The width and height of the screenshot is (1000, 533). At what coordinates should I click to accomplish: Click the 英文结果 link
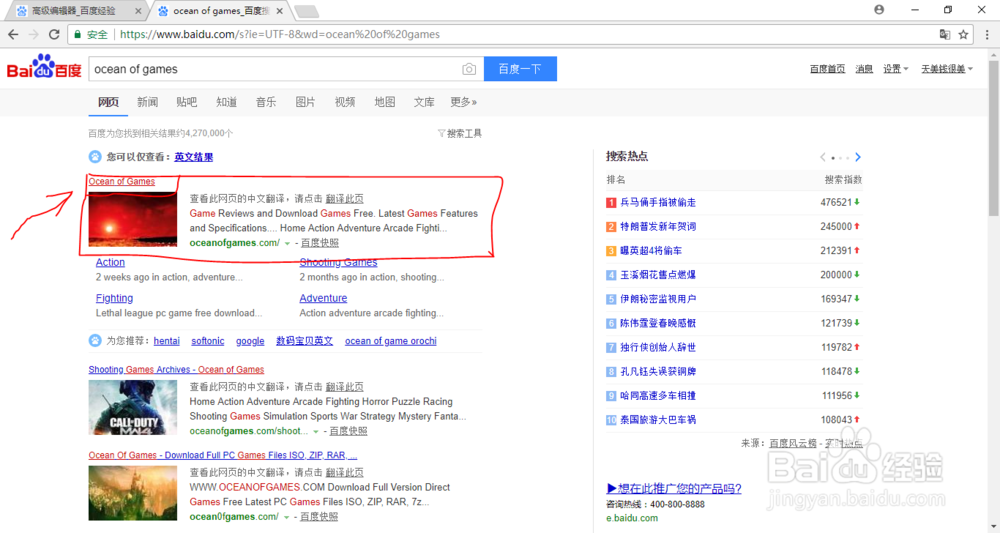click(194, 157)
